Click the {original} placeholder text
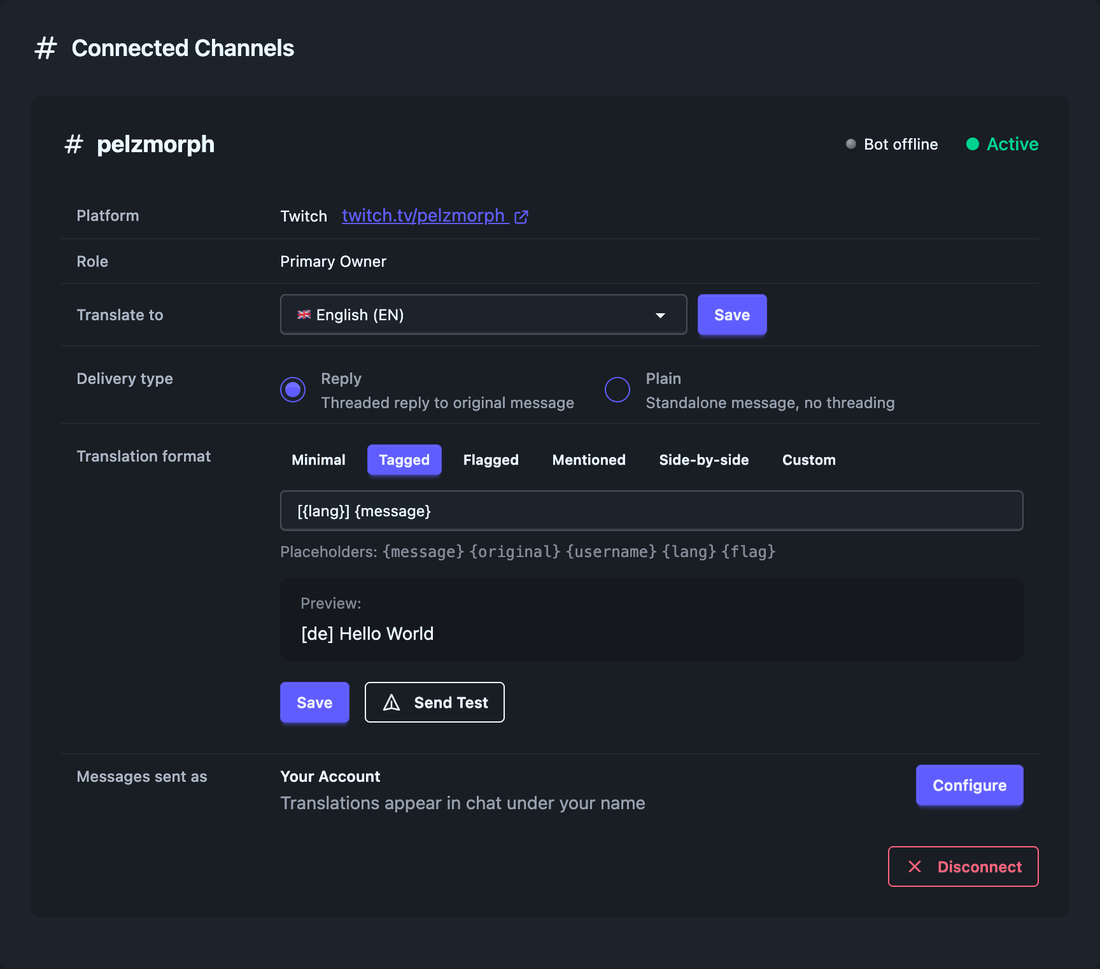Image resolution: width=1100 pixels, height=969 pixels. (515, 552)
